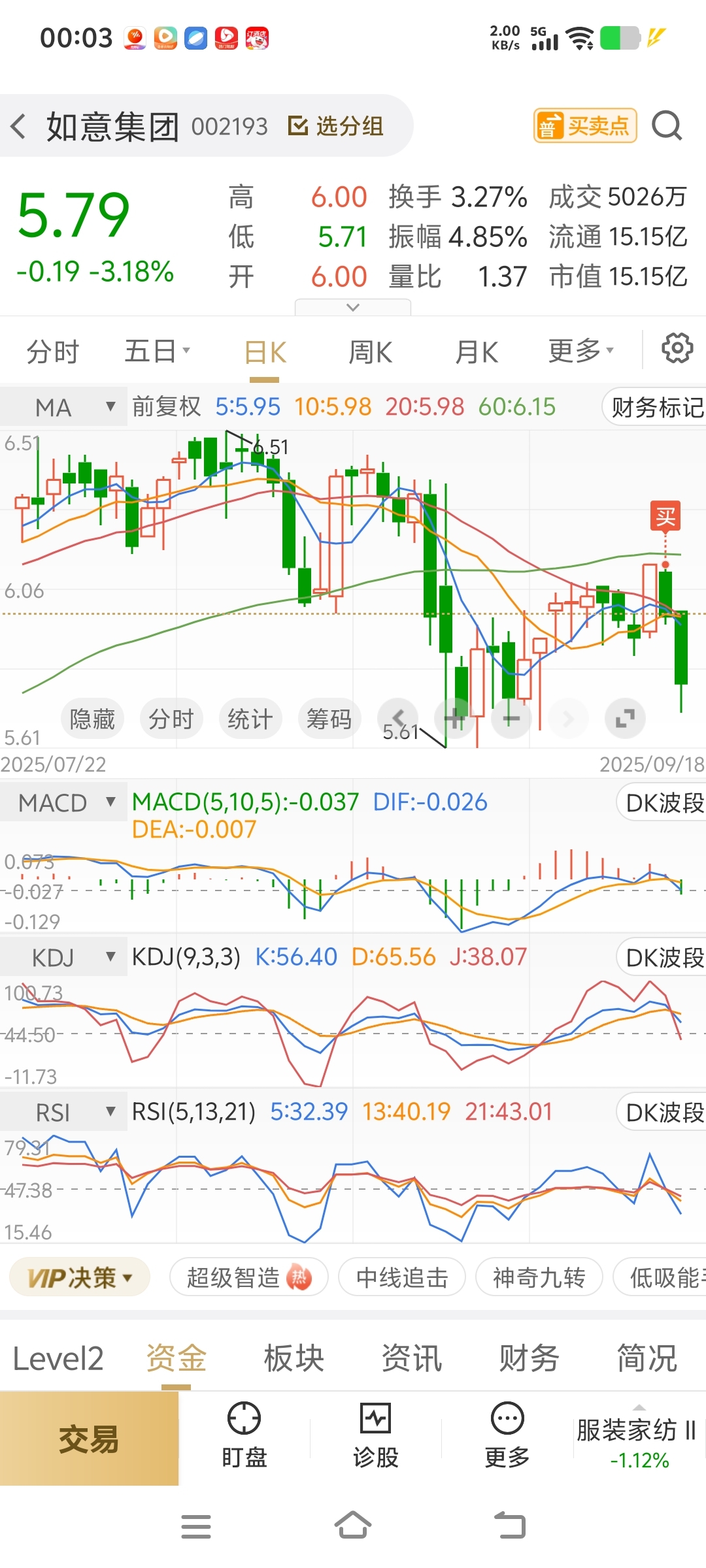
Task: Shift chart left with arrow icon
Action: [x=397, y=719]
